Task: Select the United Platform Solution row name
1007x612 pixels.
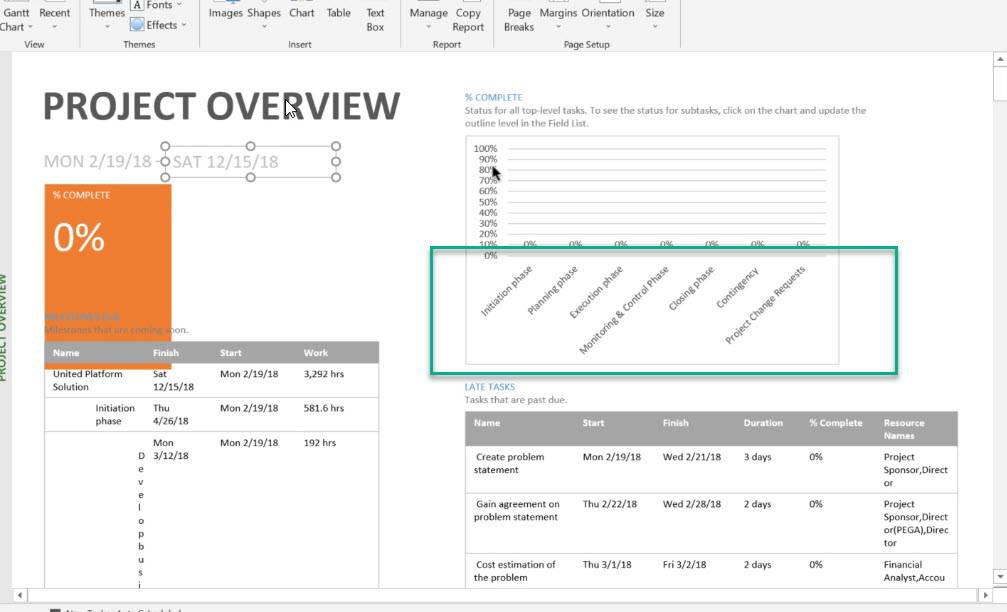Action: 87,380
